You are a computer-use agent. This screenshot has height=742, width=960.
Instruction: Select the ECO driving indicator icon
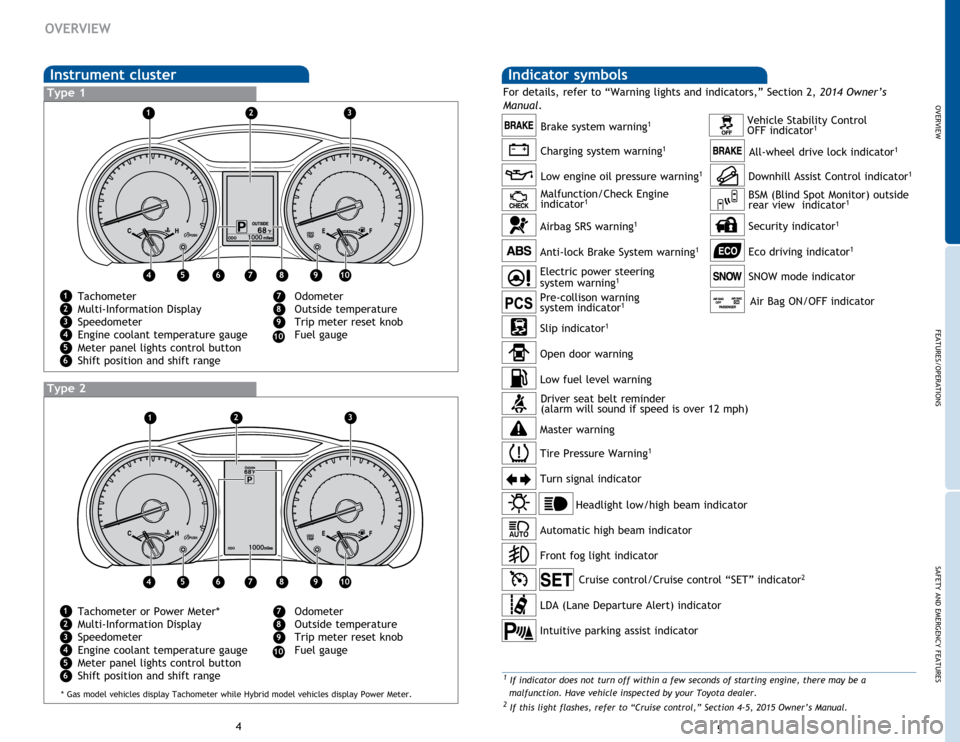click(x=727, y=251)
